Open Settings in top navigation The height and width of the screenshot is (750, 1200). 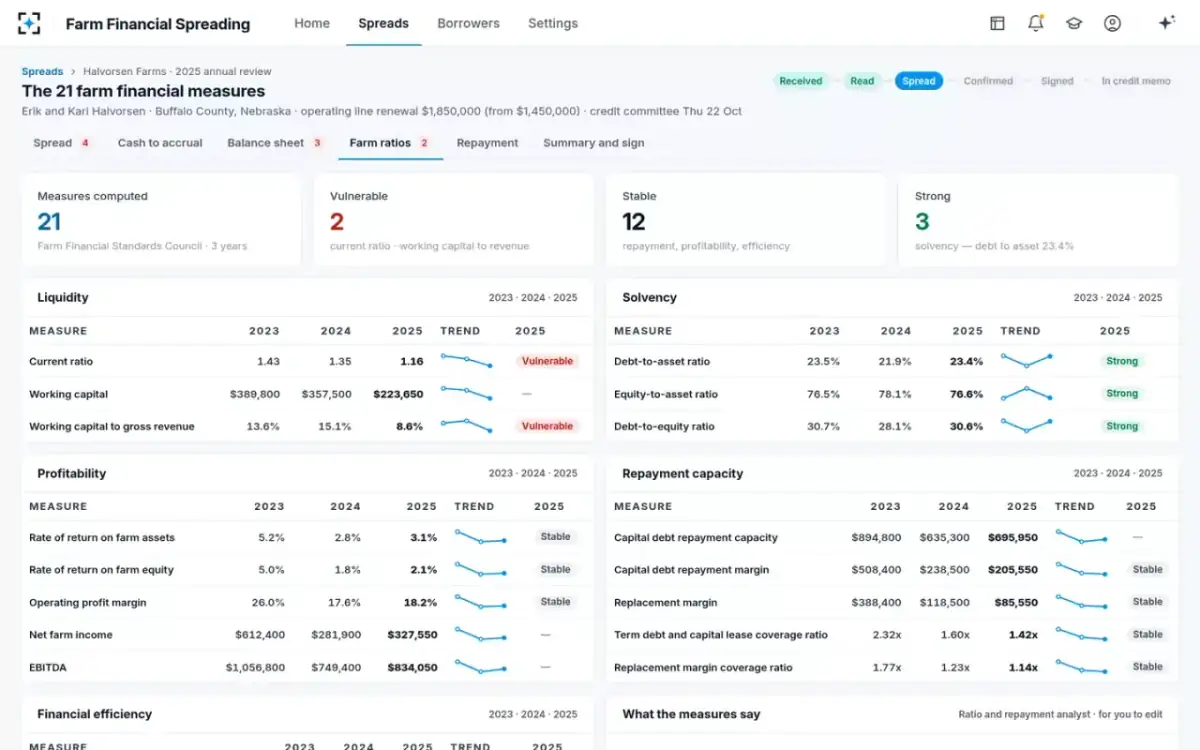[x=553, y=23]
